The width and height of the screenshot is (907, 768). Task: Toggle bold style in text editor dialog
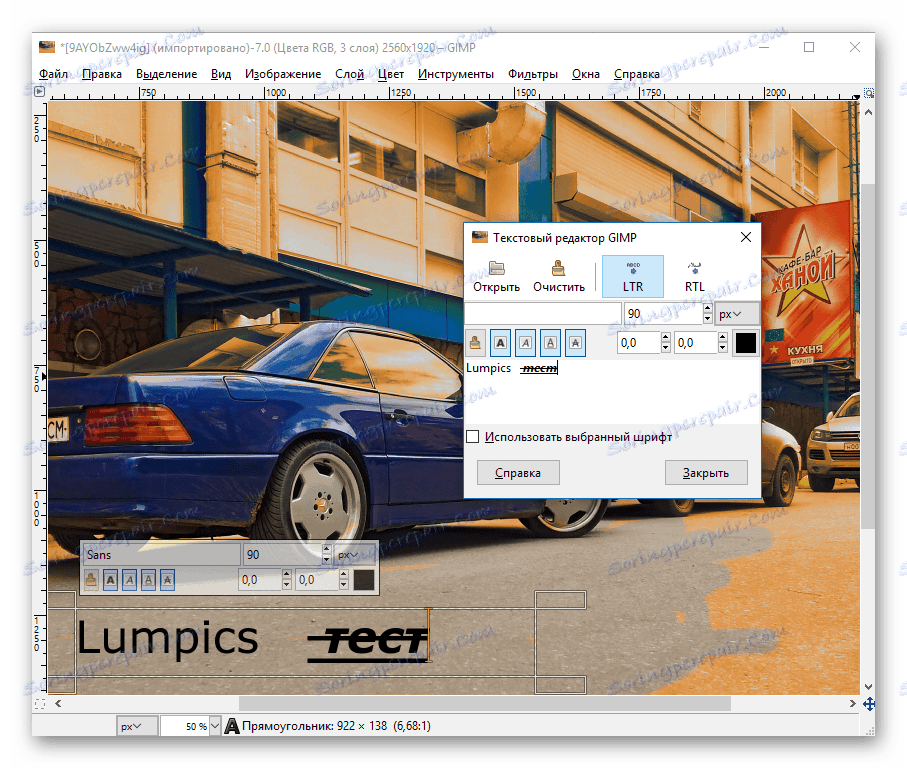pyautogui.click(x=502, y=343)
